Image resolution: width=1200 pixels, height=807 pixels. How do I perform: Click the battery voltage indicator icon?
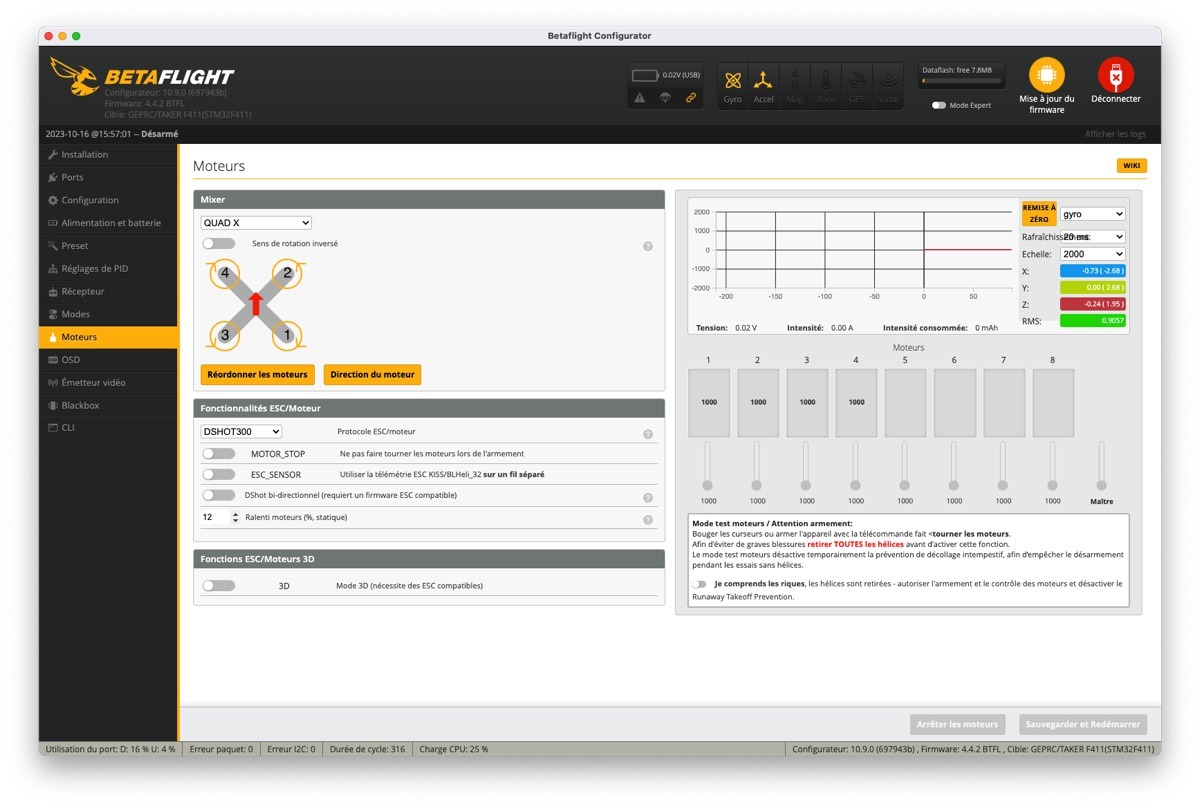(645, 75)
